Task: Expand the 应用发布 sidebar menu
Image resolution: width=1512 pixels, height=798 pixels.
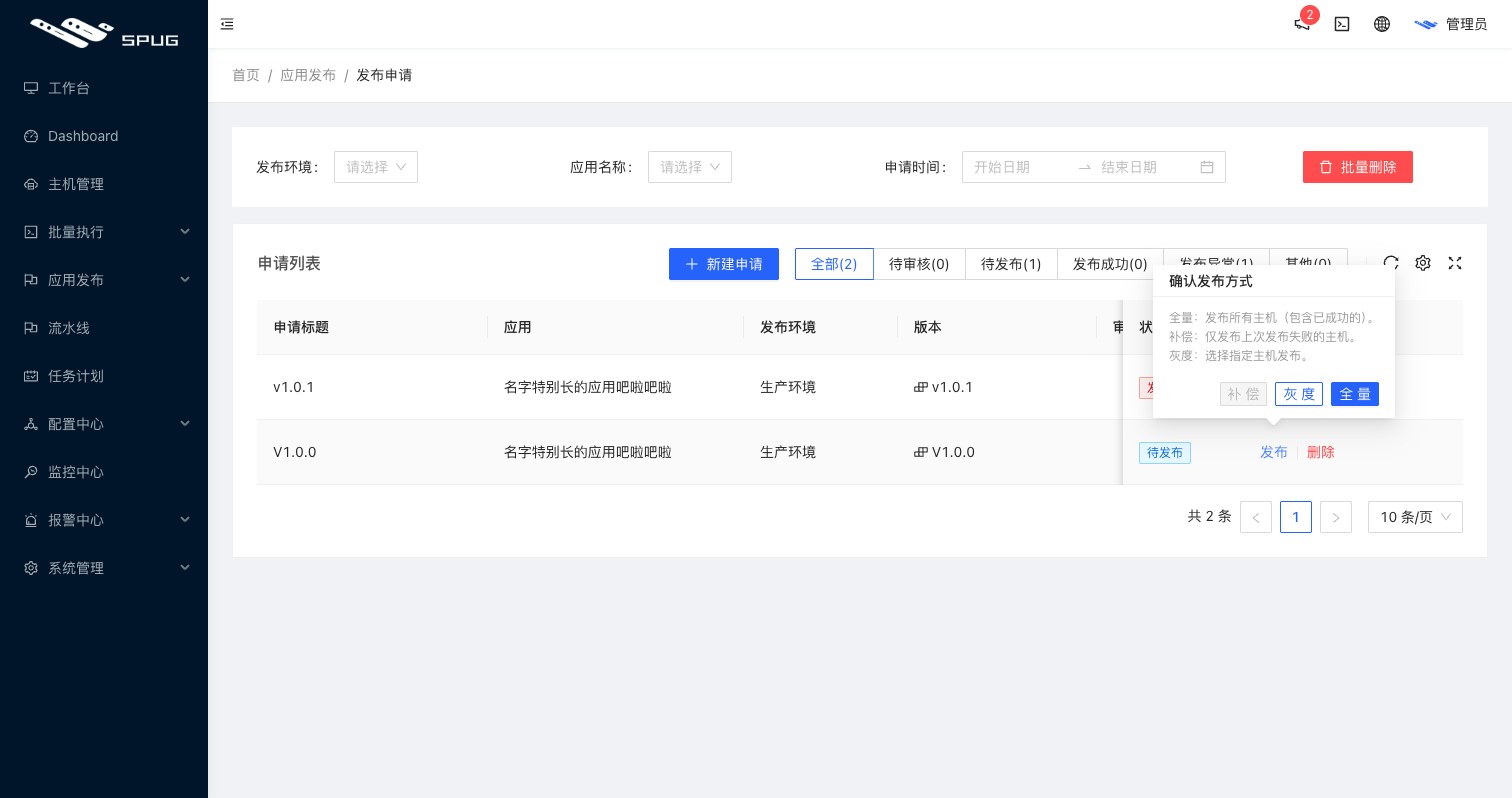Action: [x=104, y=280]
